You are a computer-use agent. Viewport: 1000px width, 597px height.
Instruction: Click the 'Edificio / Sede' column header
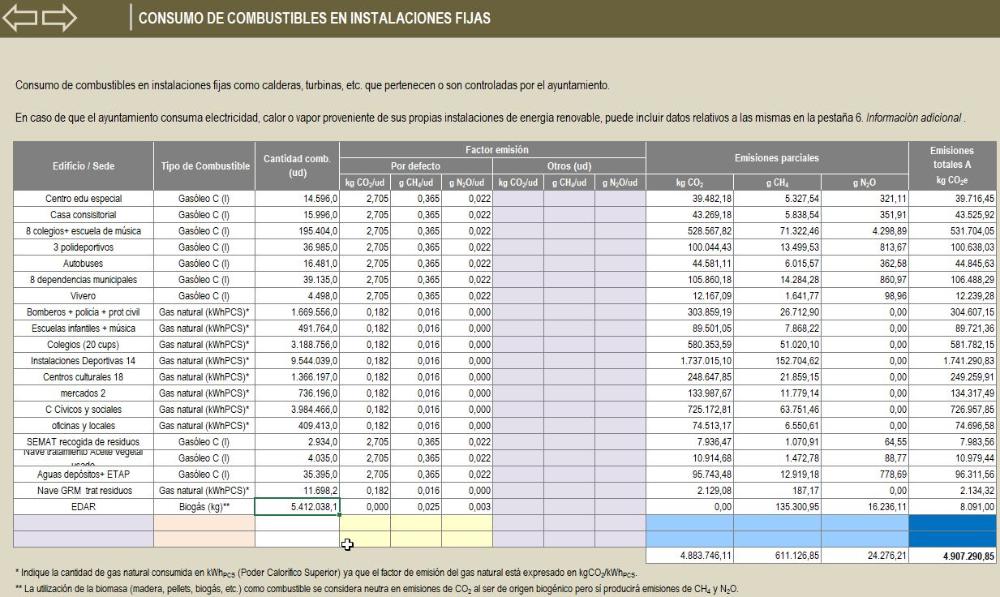83,165
